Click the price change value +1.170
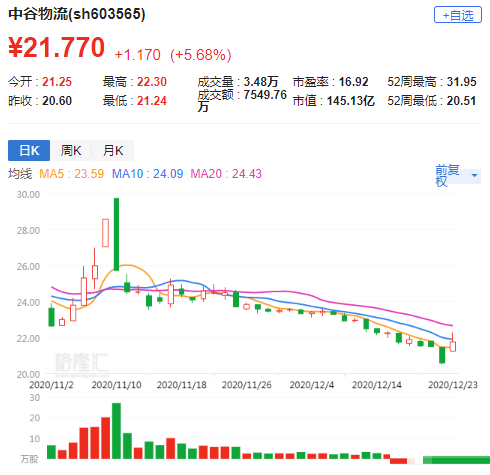Screen dimensions: 490x475 [137, 55]
